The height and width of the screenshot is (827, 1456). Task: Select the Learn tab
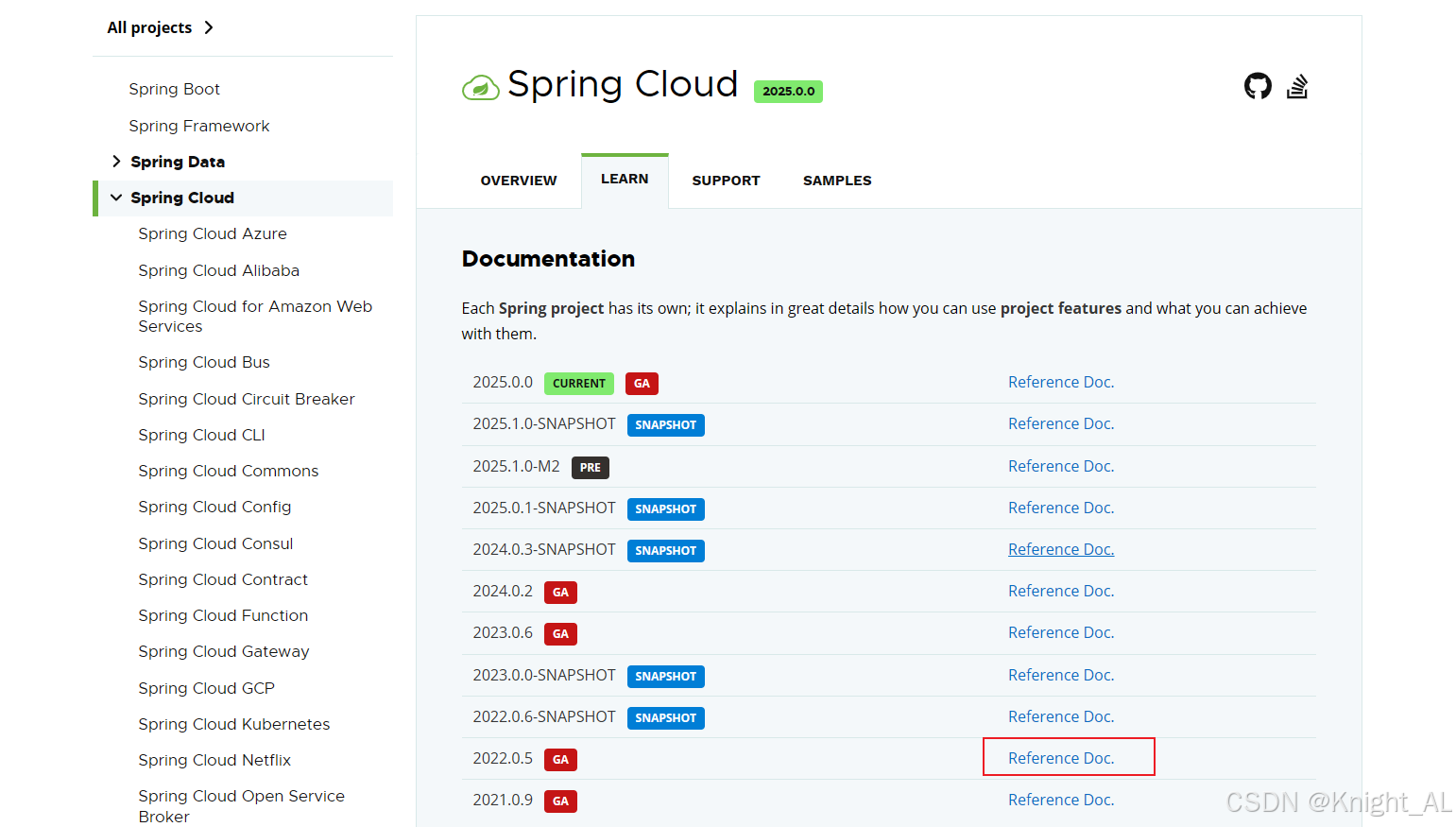click(x=625, y=179)
